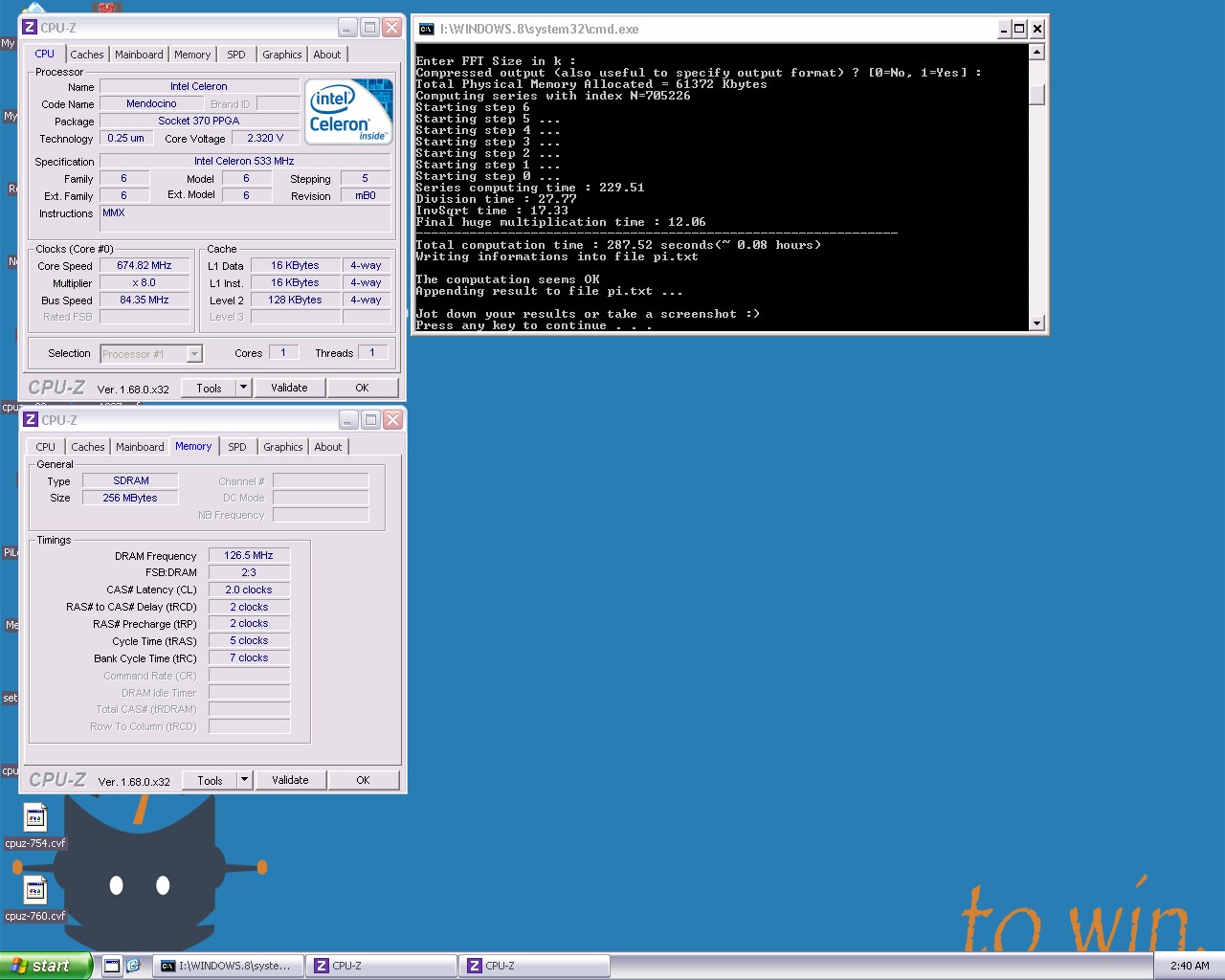The image size is (1225, 980).
Task: Click Validate in CPU-Z processor window
Action: tap(289, 388)
